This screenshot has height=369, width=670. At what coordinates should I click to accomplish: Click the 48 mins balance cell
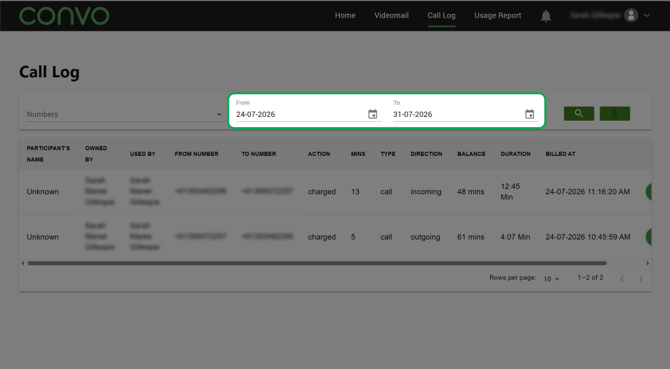470,192
